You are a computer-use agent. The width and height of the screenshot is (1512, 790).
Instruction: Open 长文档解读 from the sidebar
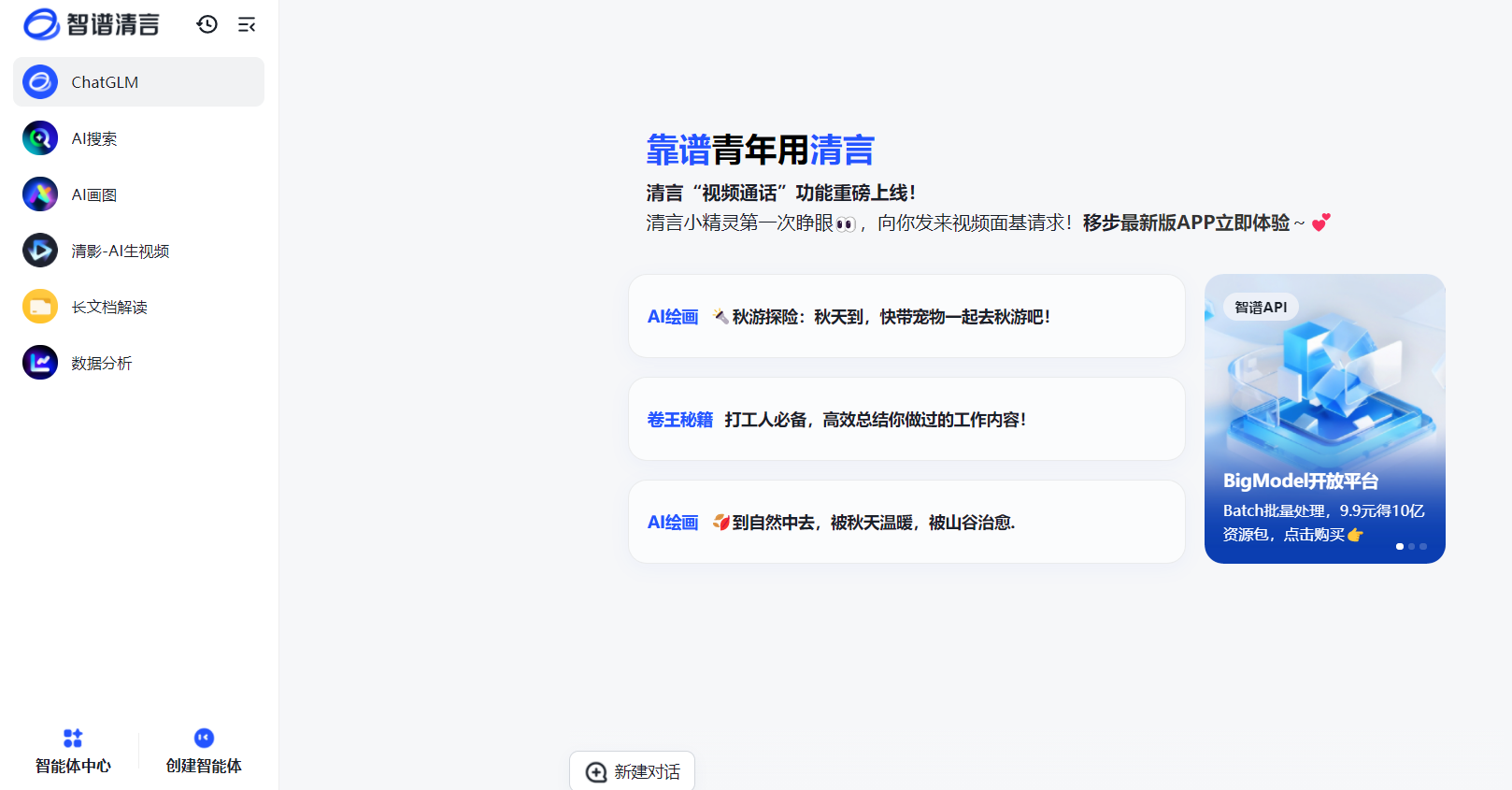(138, 307)
